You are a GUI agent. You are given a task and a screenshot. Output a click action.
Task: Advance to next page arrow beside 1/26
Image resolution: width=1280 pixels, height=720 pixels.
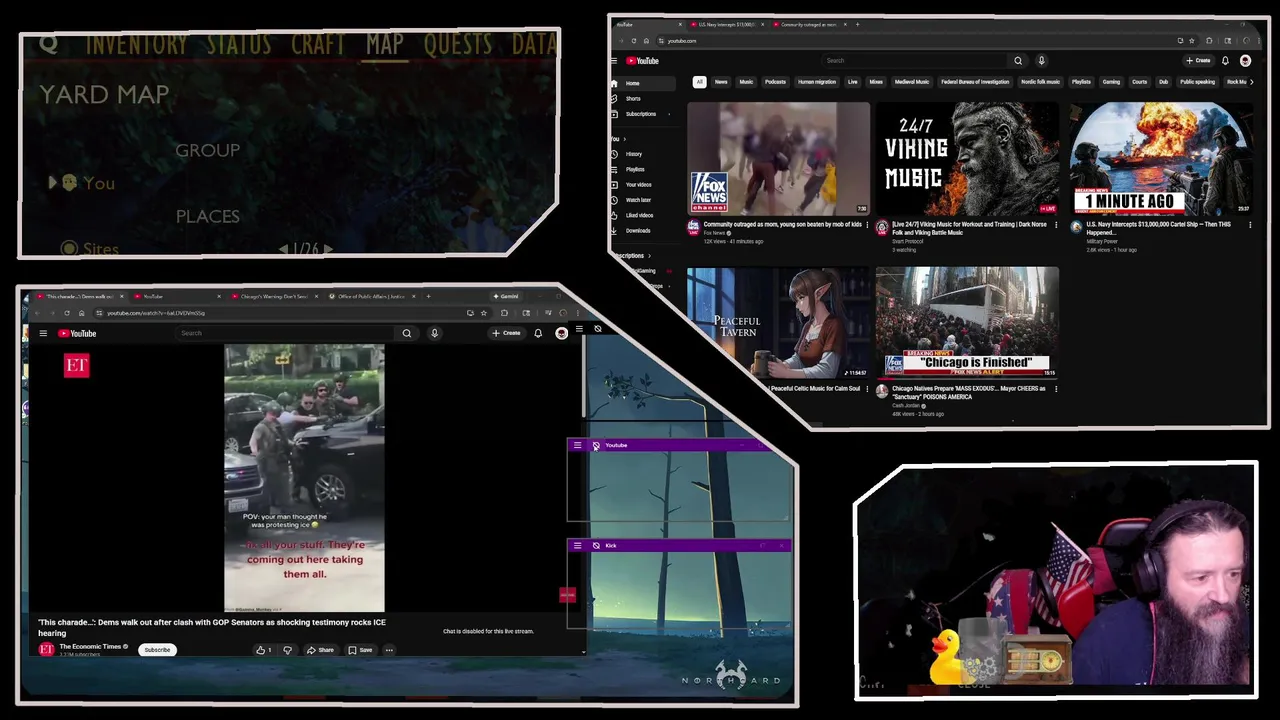(x=328, y=248)
